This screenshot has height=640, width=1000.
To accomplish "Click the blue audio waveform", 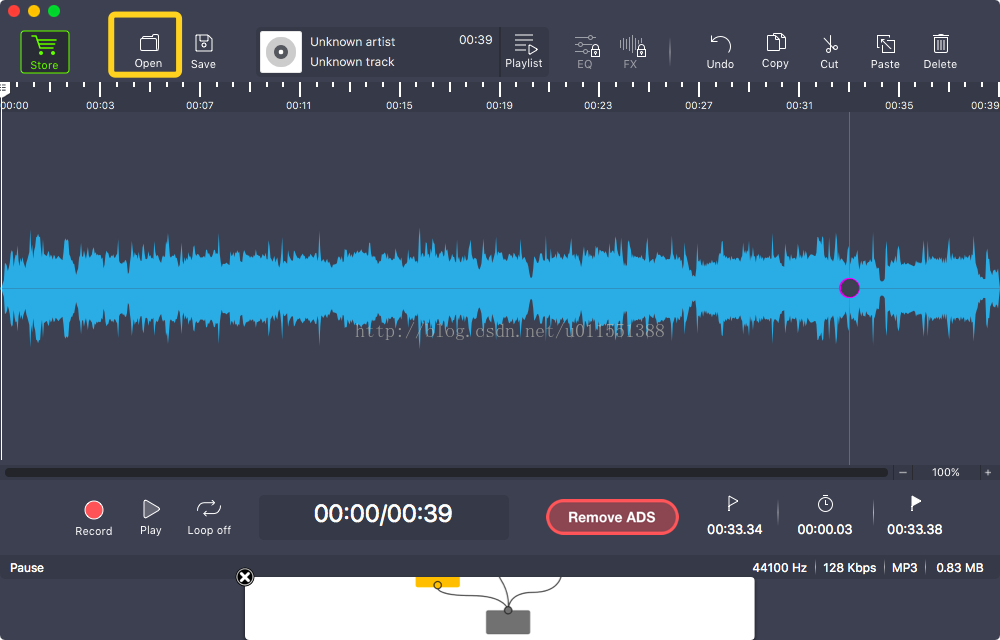I will click(499, 288).
